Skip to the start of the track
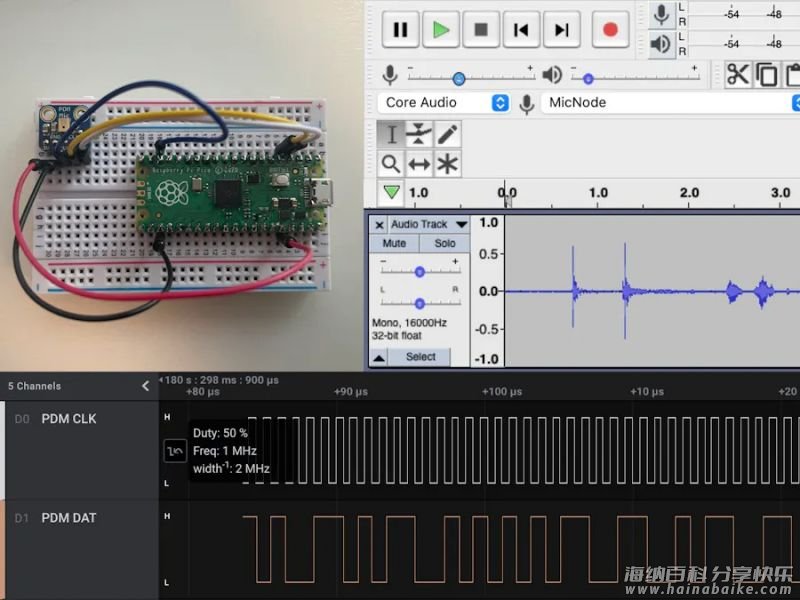This screenshot has height=600, width=800. tap(521, 30)
